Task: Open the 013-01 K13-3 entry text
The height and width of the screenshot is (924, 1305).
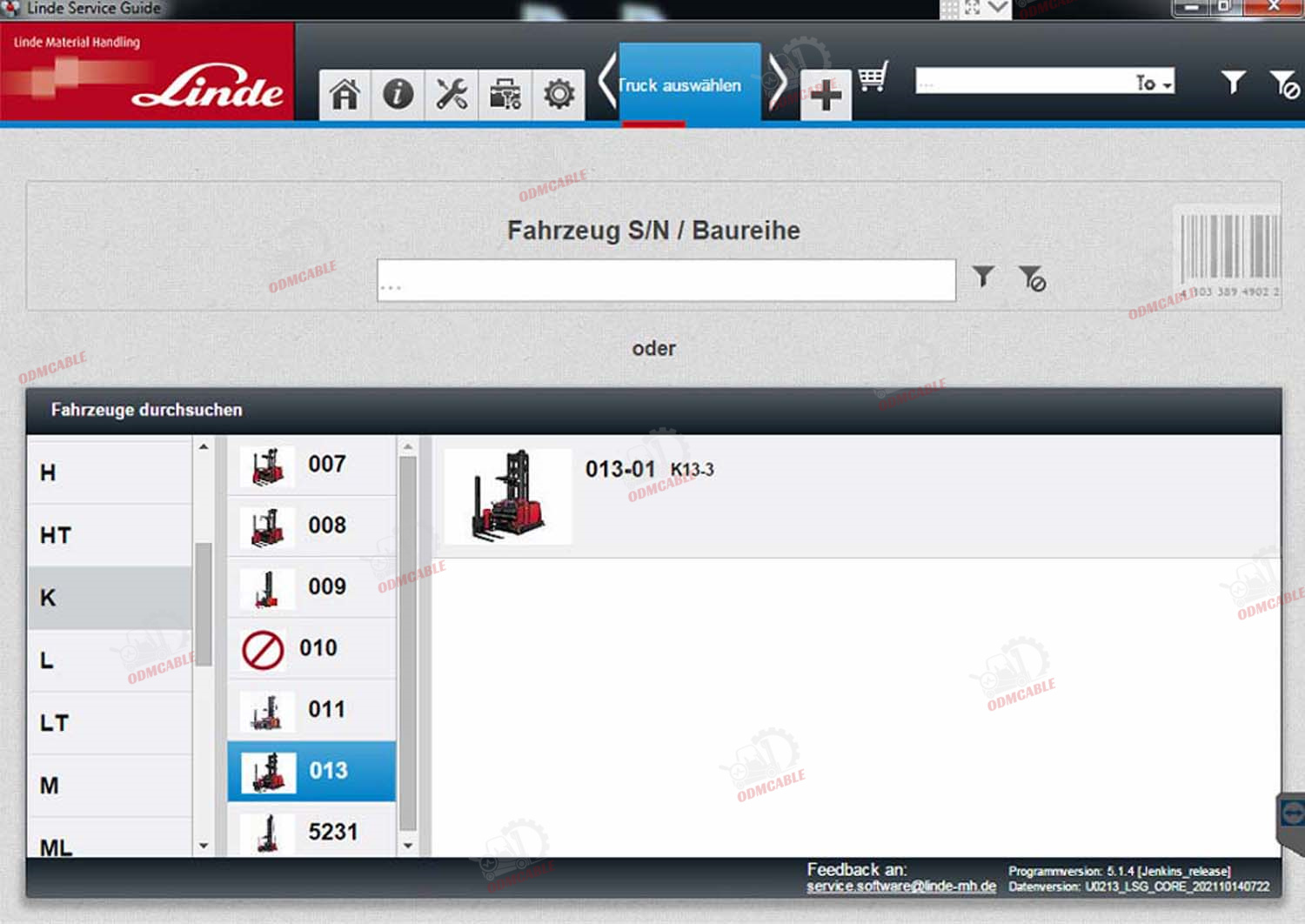Action: point(649,469)
